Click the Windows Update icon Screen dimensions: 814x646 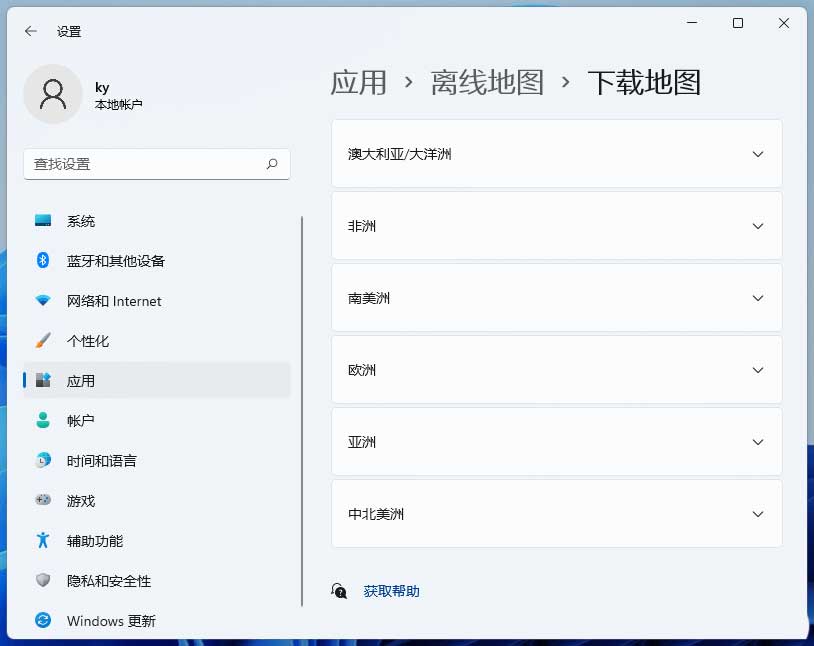[x=43, y=621]
